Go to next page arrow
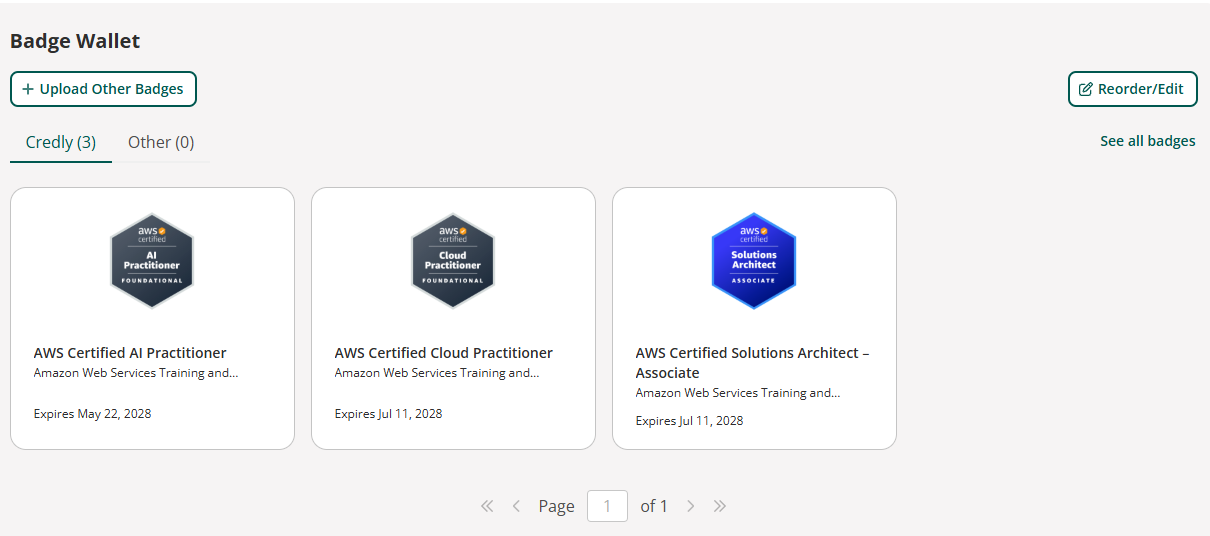 690,506
